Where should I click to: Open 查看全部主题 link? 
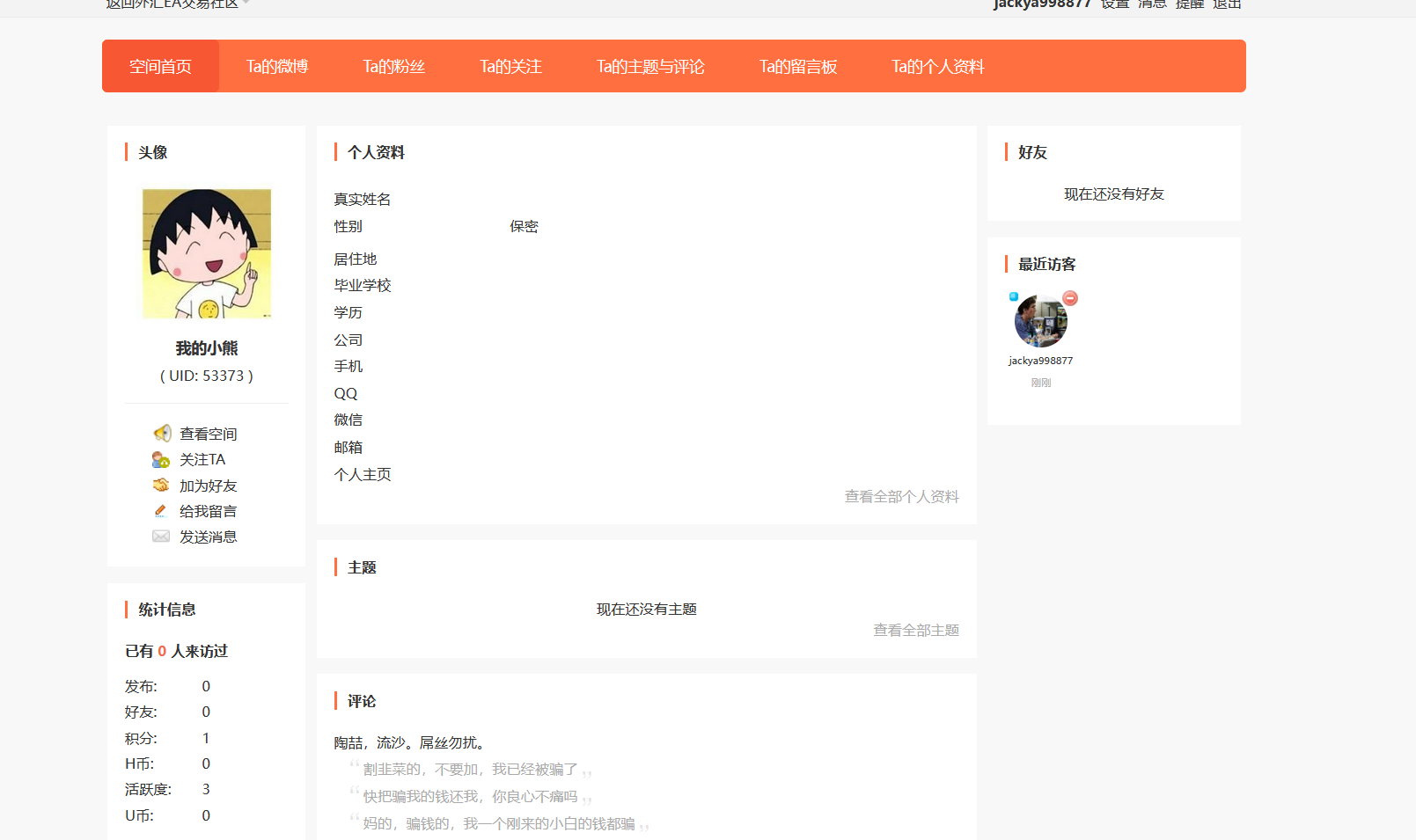pos(916,631)
